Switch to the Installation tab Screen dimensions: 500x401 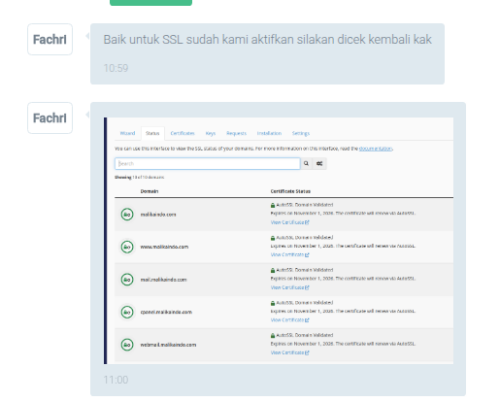269,133
